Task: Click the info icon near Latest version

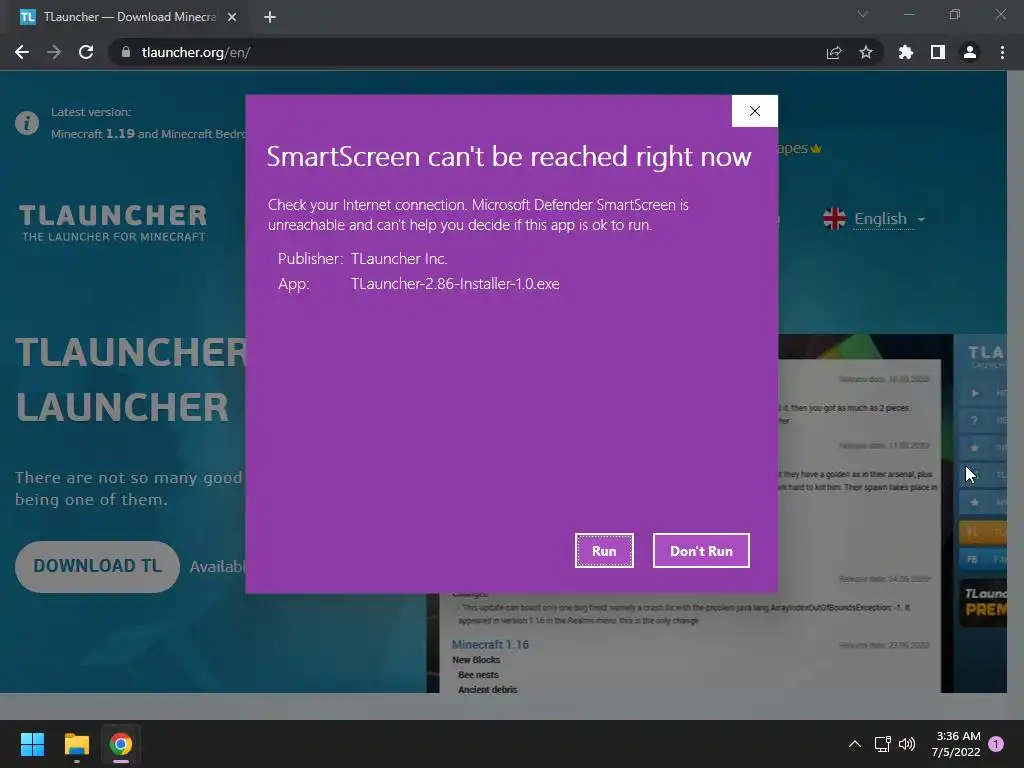Action: tap(27, 123)
